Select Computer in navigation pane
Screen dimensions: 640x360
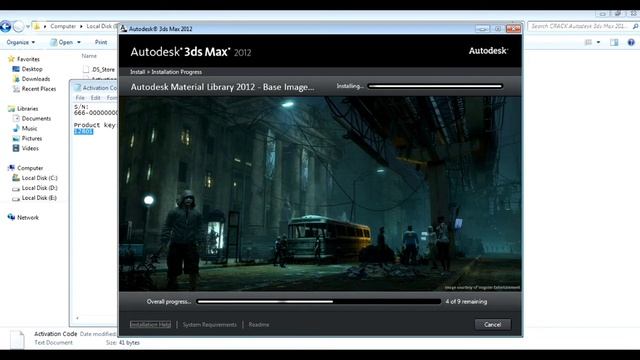(x=30, y=168)
